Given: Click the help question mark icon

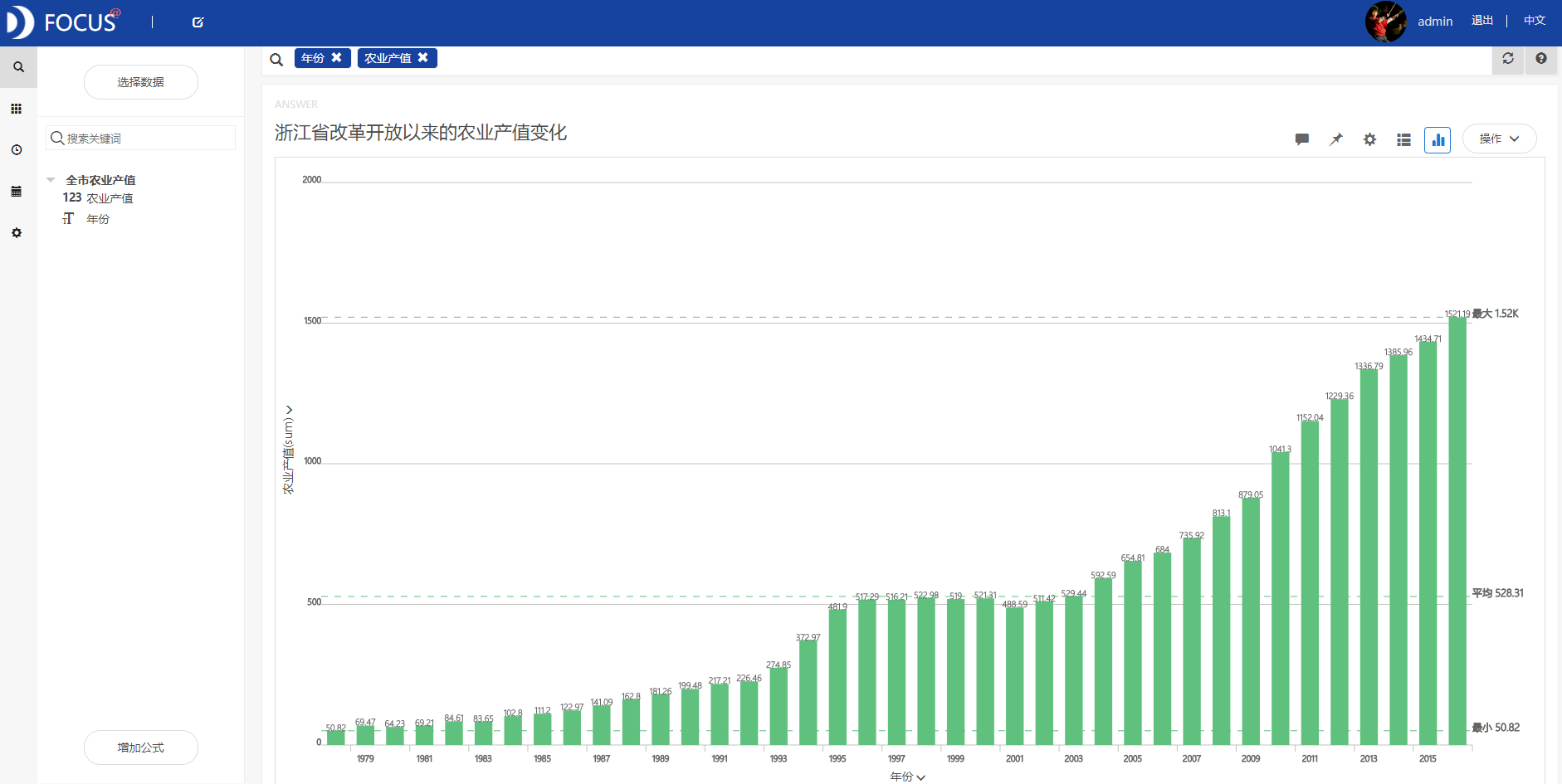Looking at the screenshot, I should (x=1541, y=58).
